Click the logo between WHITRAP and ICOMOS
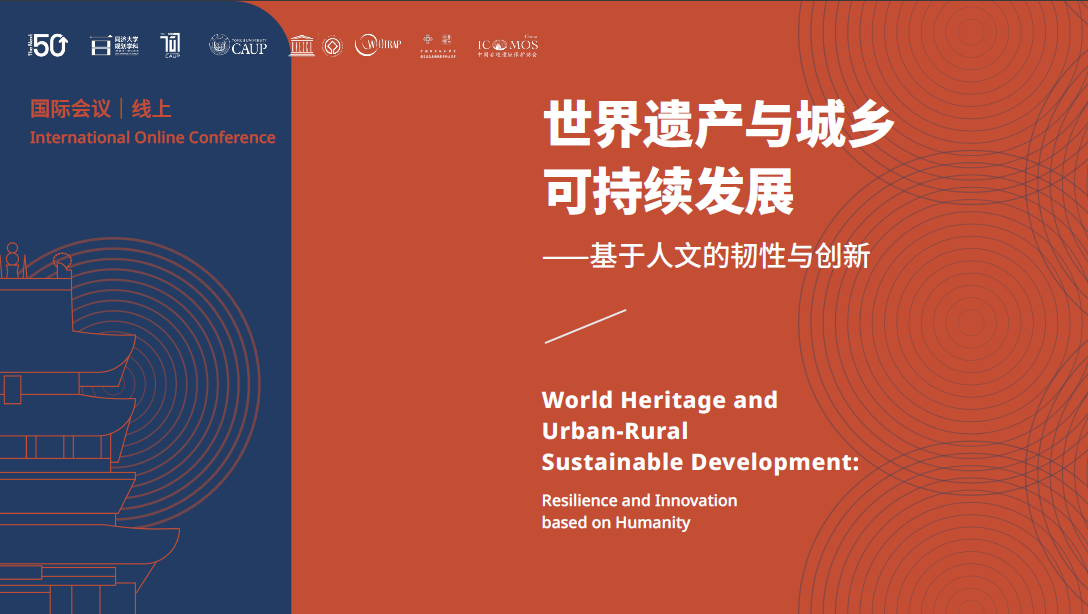The width and height of the screenshot is (1088, 614). 438,45
